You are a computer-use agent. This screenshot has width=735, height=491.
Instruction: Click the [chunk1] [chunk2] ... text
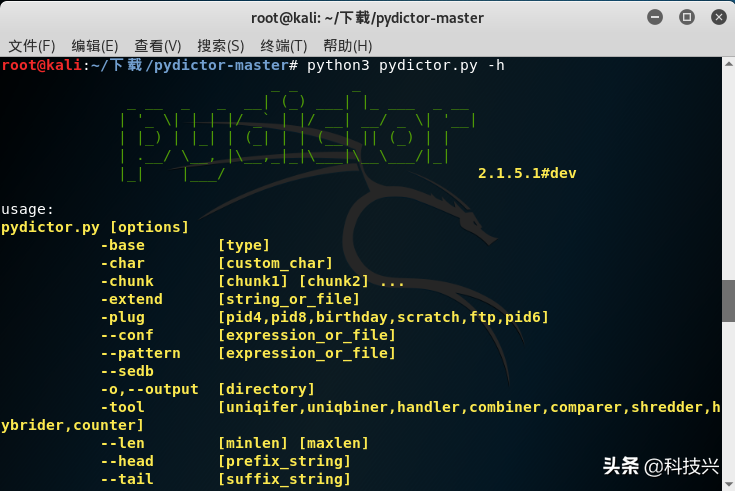[x=311, y=281]
